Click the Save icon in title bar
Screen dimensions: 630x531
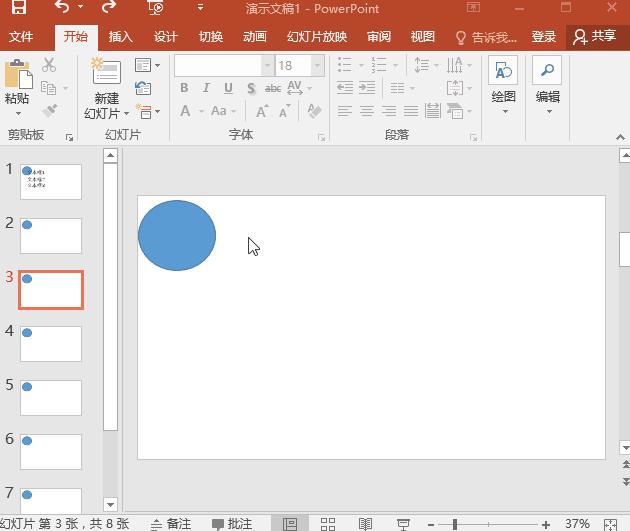tap(19, 8)
